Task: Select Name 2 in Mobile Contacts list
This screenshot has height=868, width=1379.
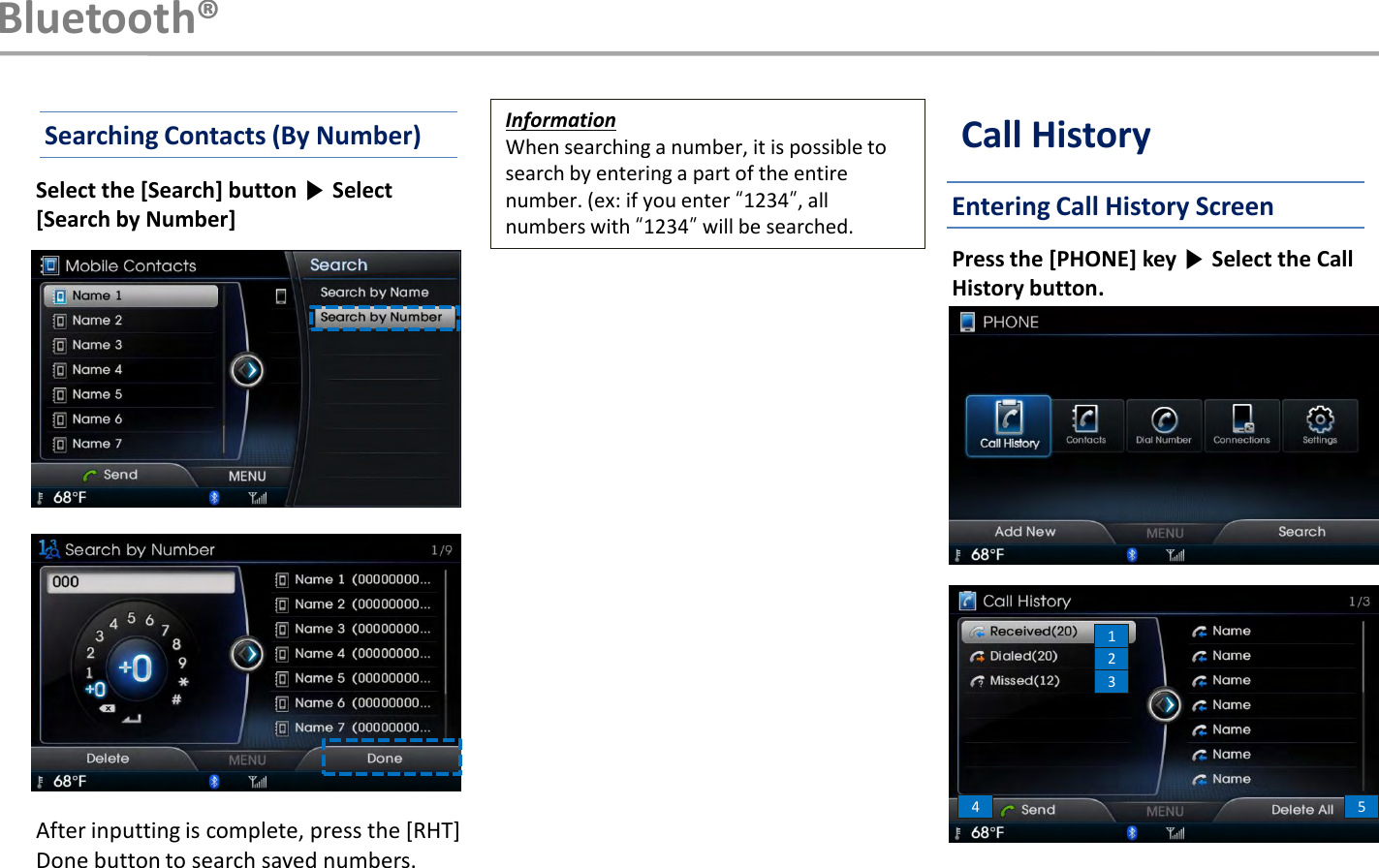Action: pos(130,320)
